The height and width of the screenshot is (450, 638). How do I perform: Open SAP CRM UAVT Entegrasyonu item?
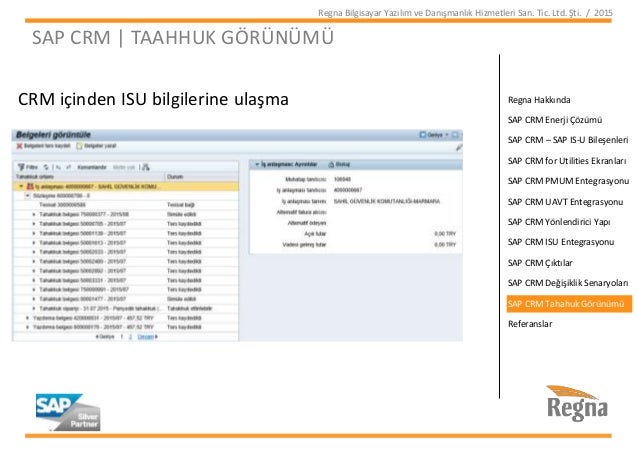565,202
